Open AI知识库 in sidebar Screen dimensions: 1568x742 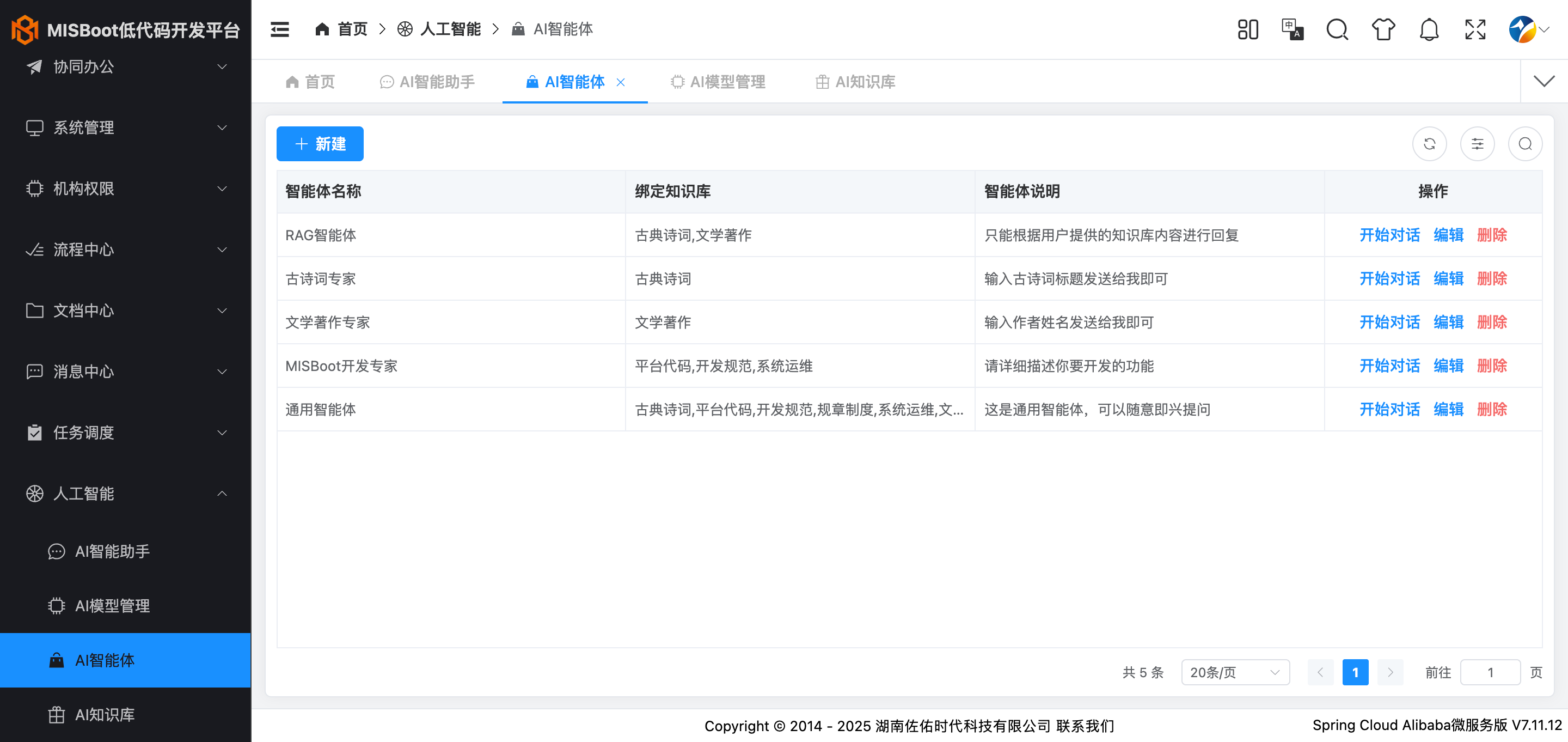tap(125, 714)
